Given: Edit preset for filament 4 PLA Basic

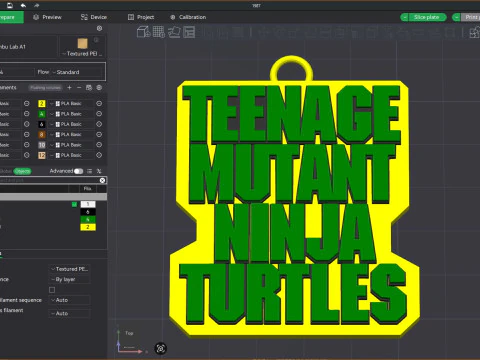Looking at the screenshot, I should pyautogui.click(x=99, y=114).
